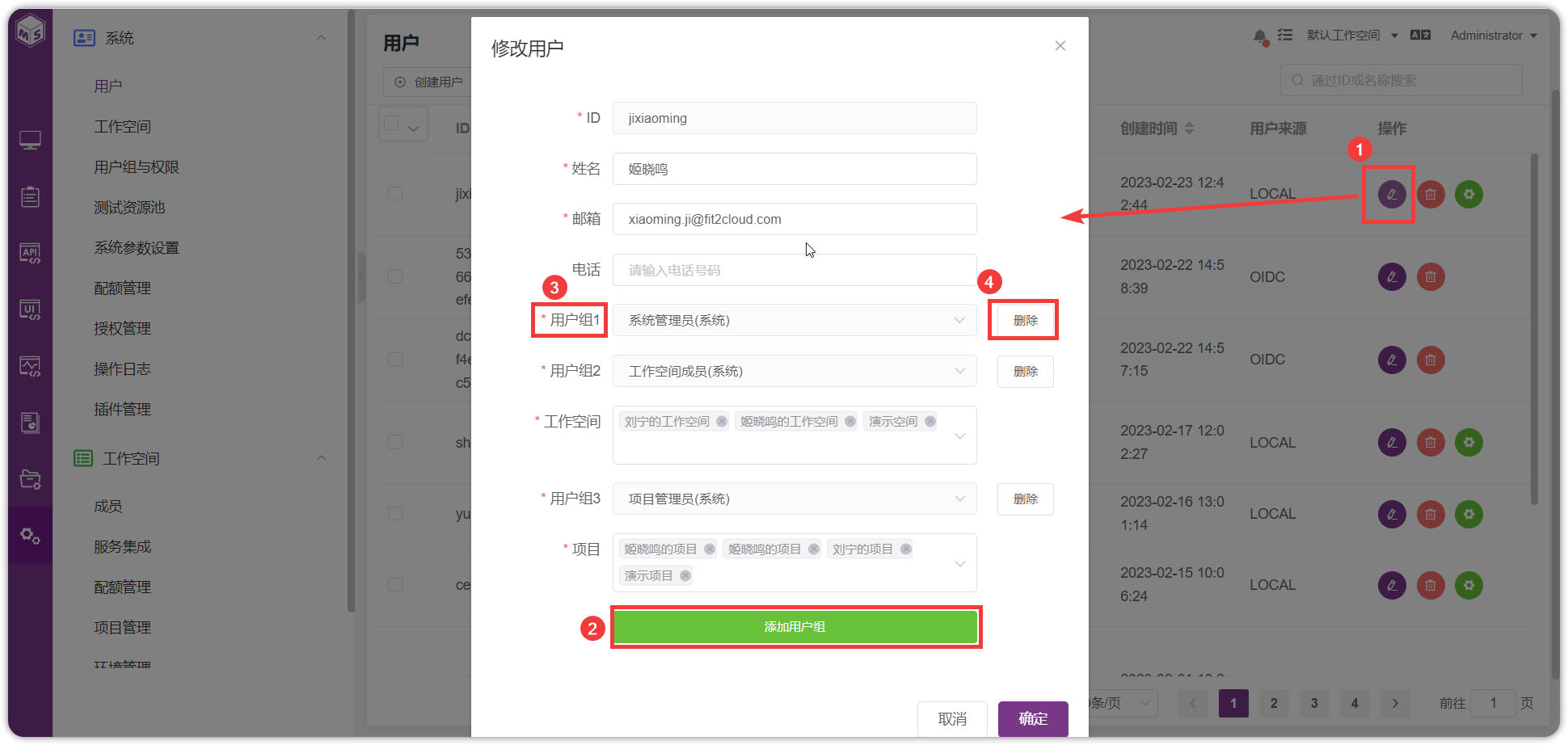Click the 电话 phone number input field

pyautogui.click(x=795, y=270)
